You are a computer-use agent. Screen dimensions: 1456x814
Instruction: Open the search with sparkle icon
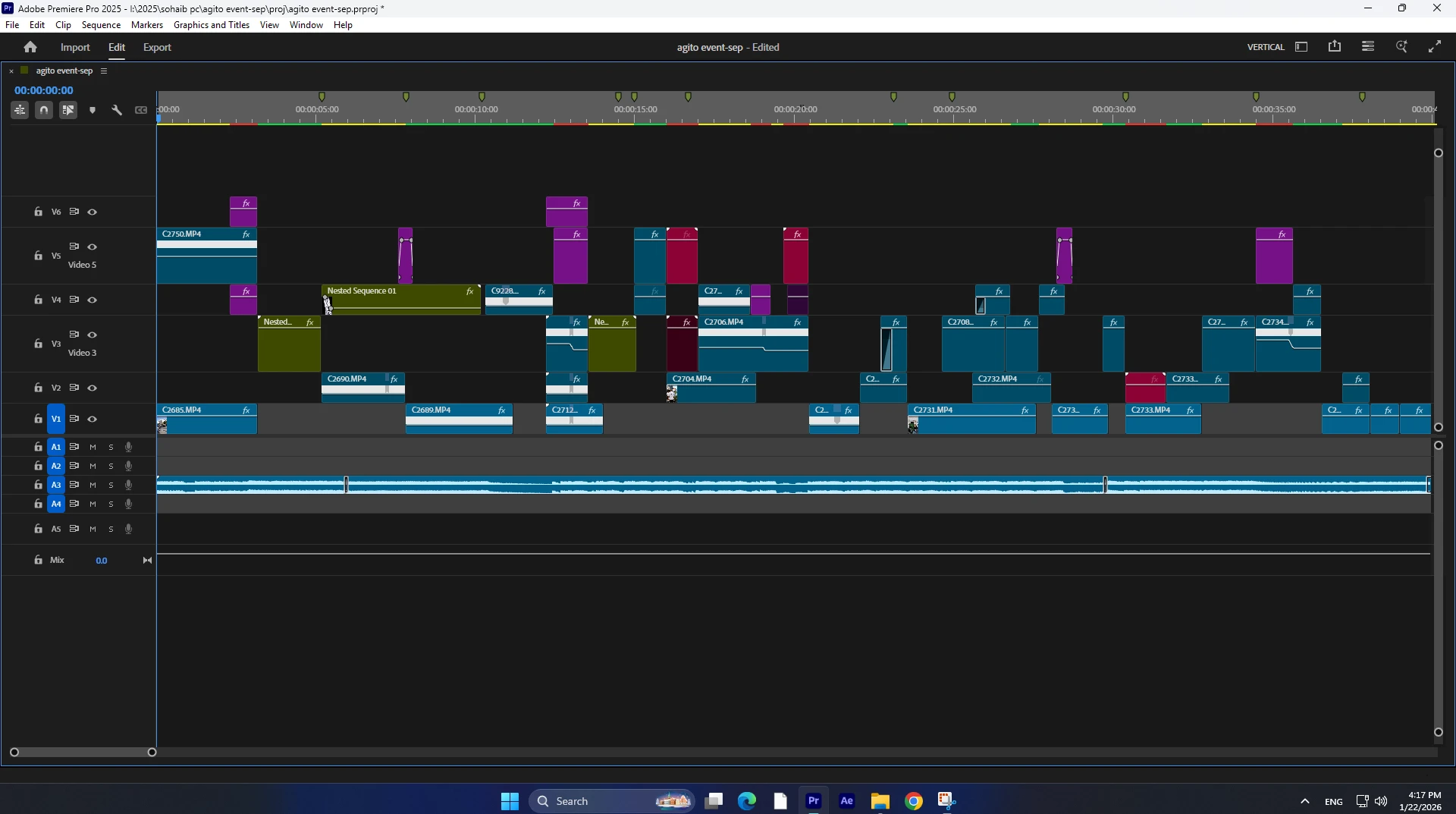(x=1401, y=47)
